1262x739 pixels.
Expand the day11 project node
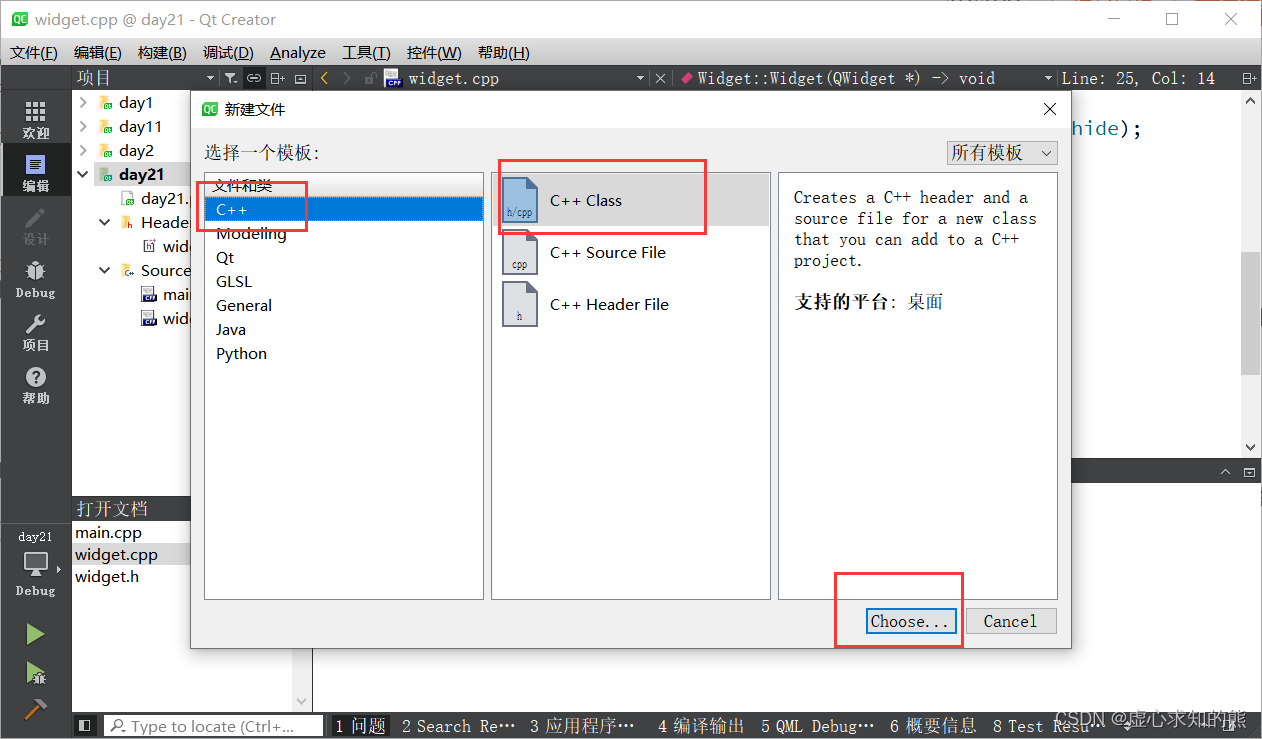coord(83,126)
